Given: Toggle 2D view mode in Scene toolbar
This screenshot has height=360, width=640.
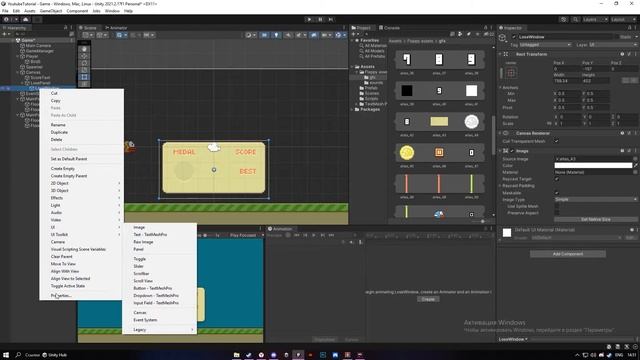Looking at the screenshot, I should coord(264,35).
